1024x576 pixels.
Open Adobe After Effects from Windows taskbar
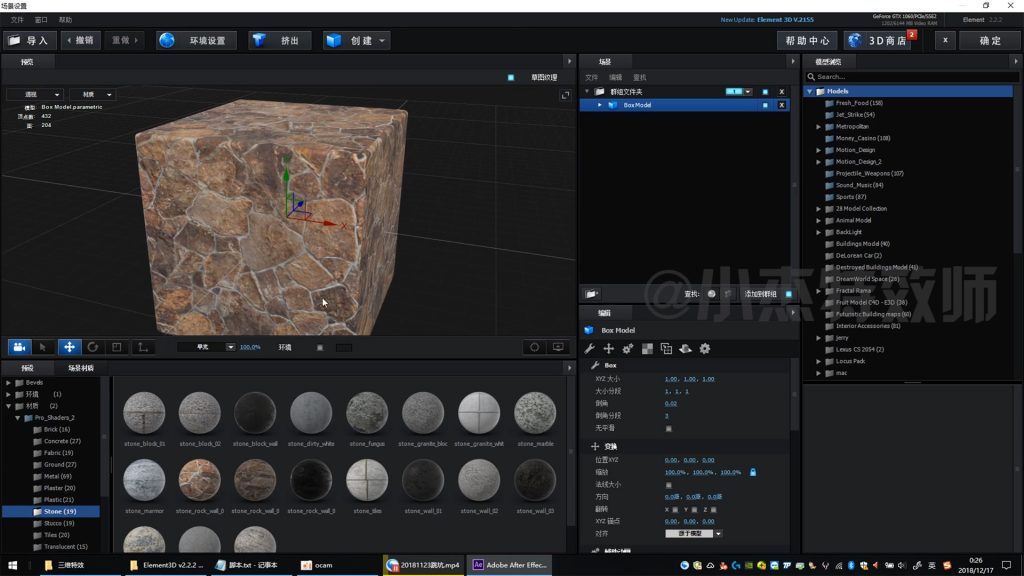tap(510, 565)
